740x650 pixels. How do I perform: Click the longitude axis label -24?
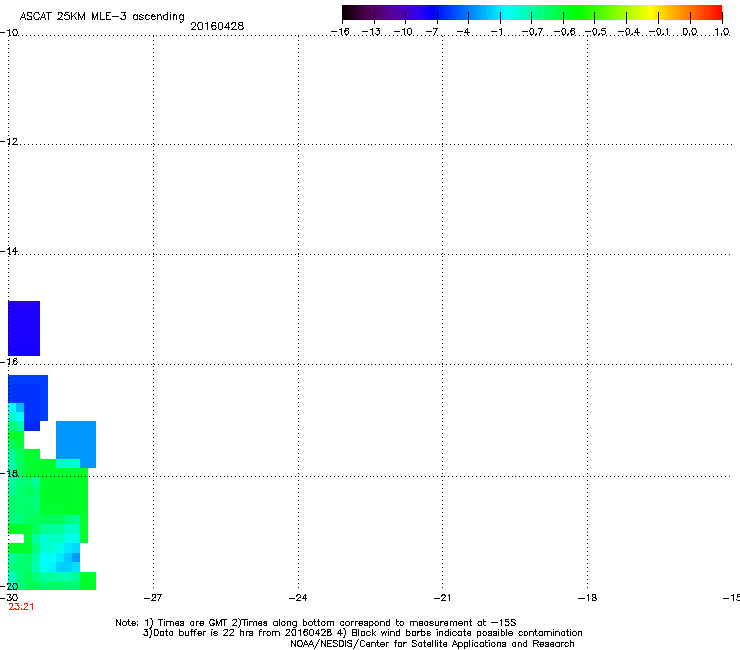(x=298, y=598)
